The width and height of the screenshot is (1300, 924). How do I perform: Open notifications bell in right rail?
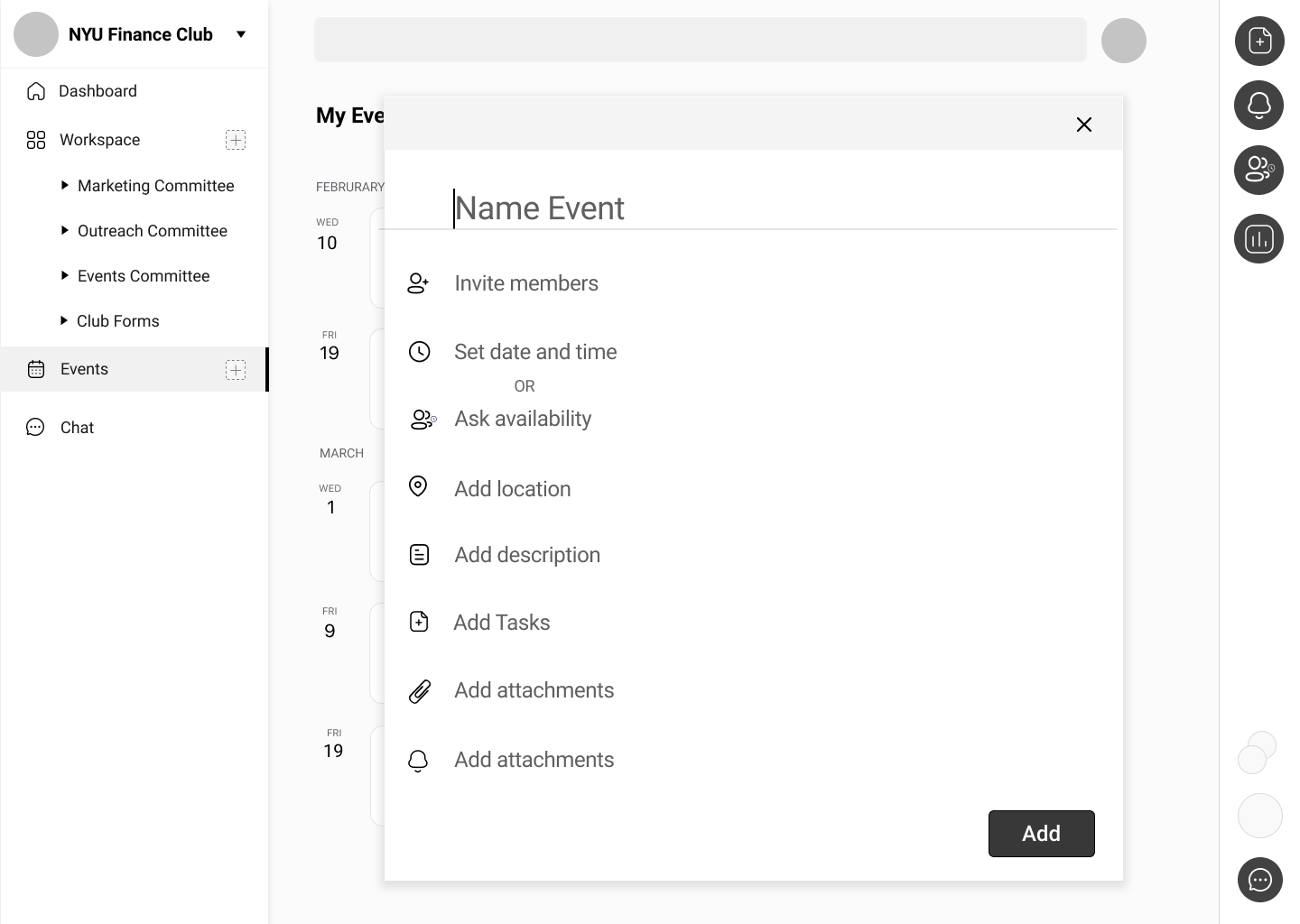pyautogui.click(x=1259, y=106)
